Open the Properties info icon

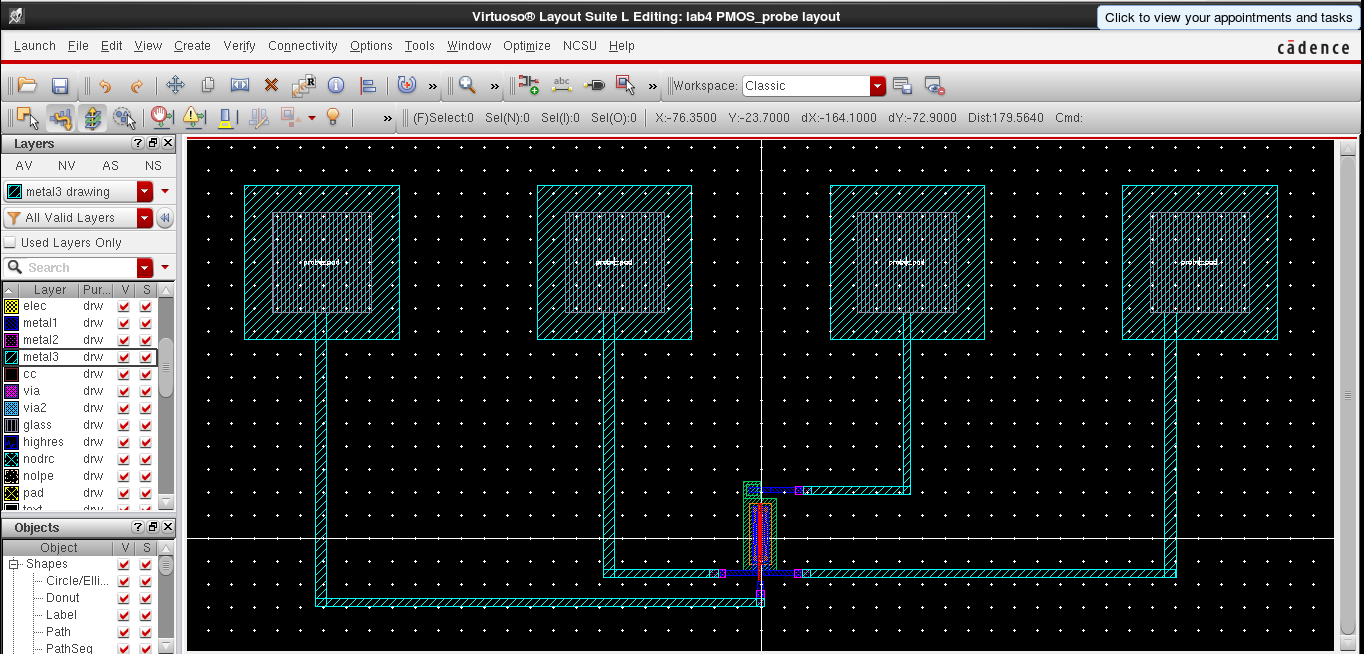pos(336,86)
